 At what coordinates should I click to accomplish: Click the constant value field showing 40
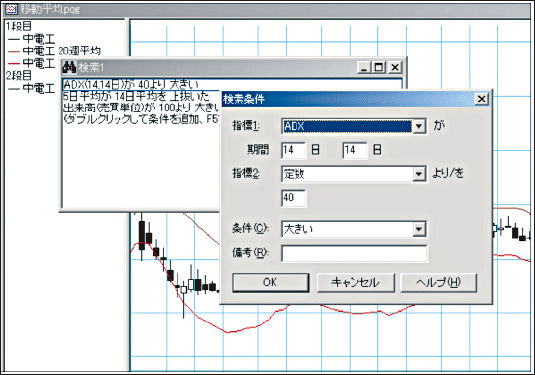[293, 198]
